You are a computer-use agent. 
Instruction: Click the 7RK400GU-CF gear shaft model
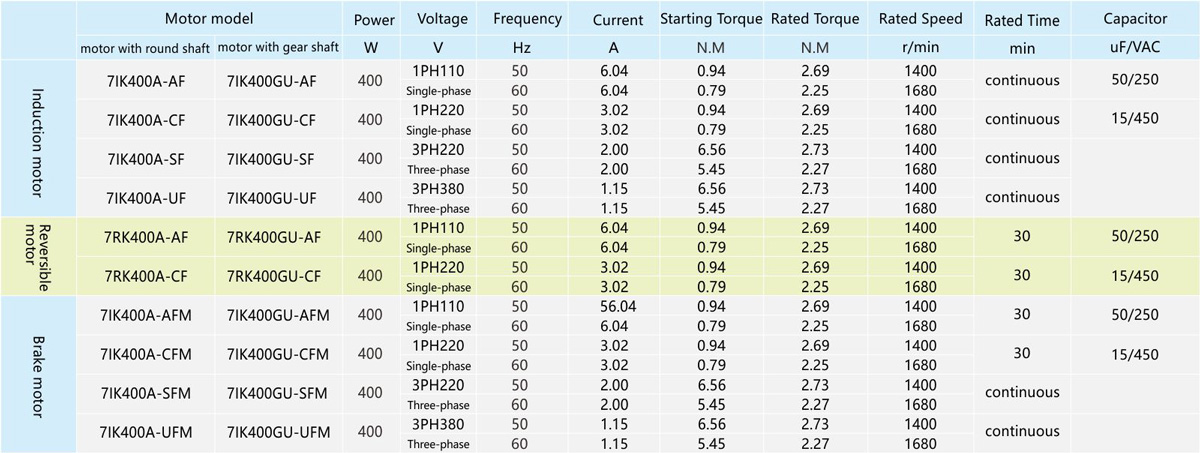(272, 275)
